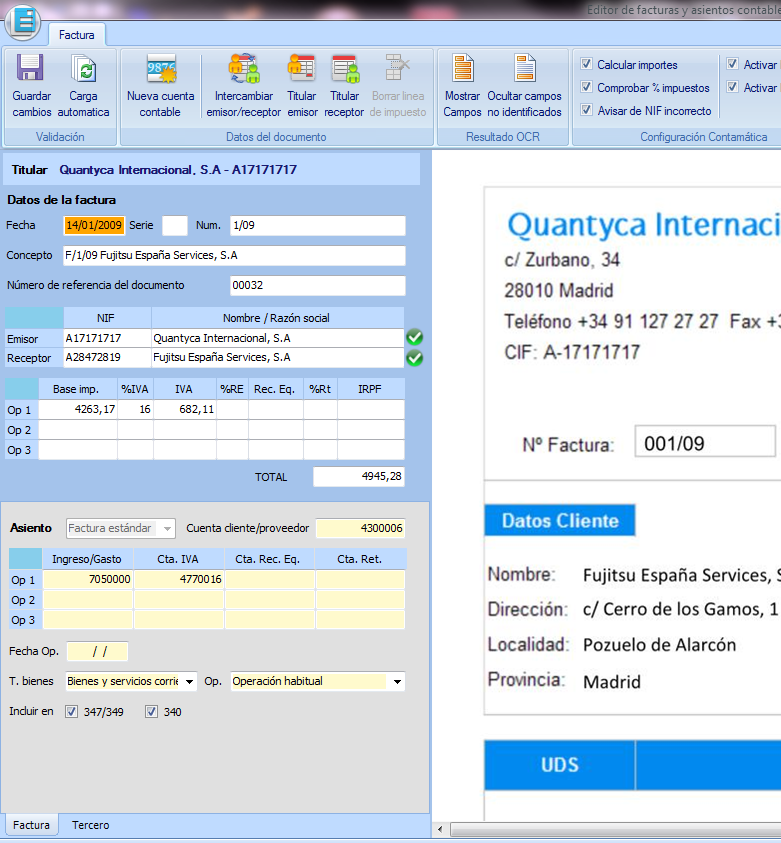Click the Concepto input field
This screenshot has height=843, width=781.
pos(234,255)
